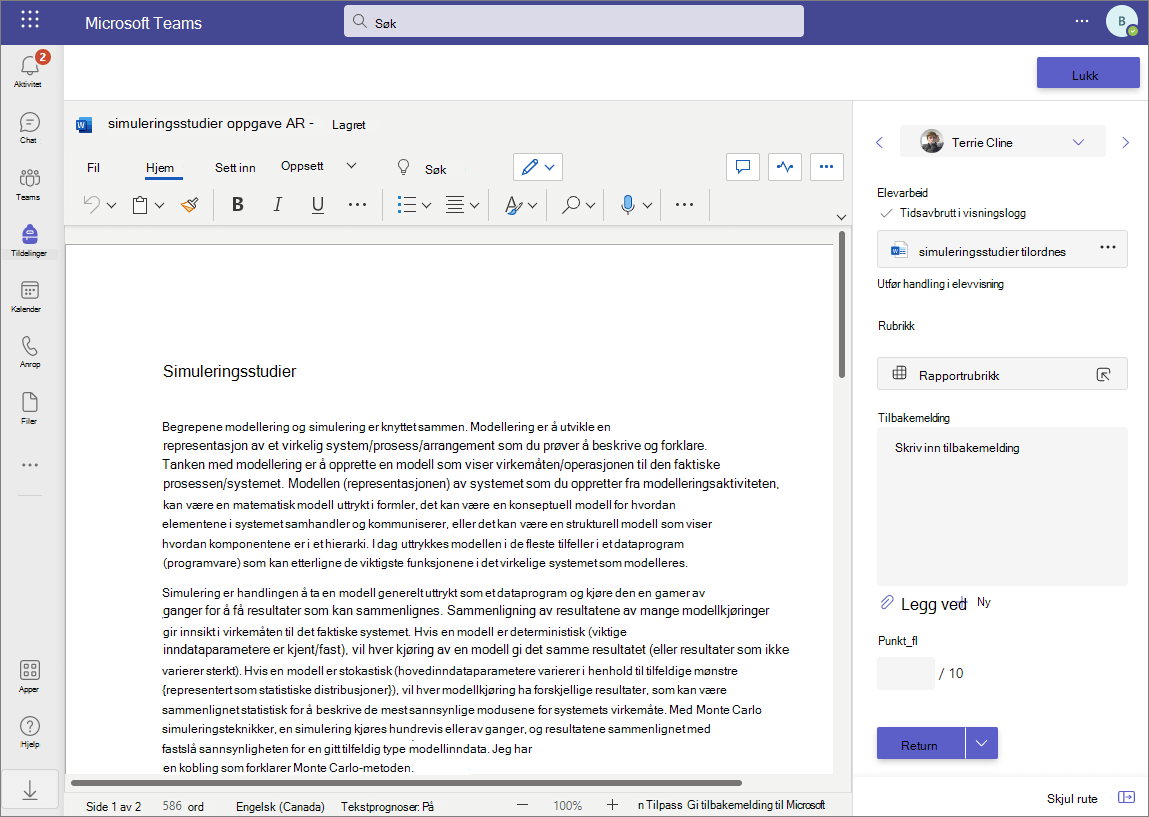This screenshot has height=817, width=1149.
Task: Open the Return button dropdown arrow
Action: 982,744
